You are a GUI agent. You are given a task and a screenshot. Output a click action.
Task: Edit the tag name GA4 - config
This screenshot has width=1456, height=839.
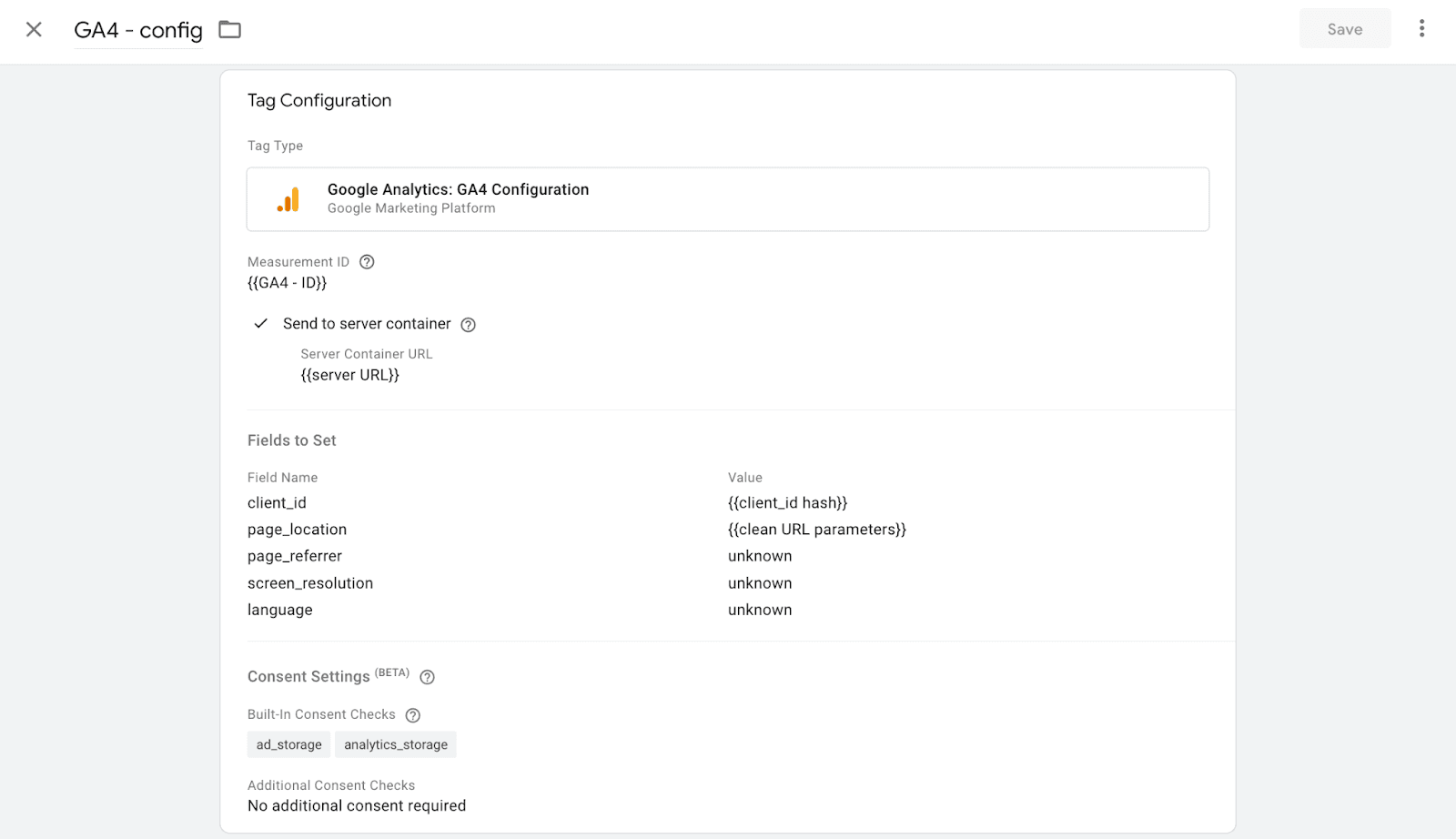click(x=138, y=30)
